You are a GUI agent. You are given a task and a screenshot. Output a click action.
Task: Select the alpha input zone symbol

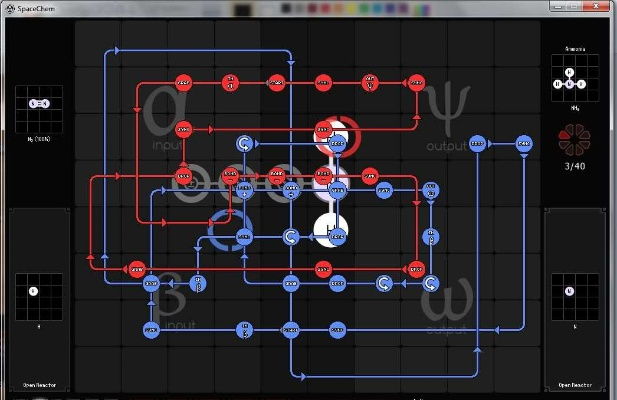click(x=160, y=106)
